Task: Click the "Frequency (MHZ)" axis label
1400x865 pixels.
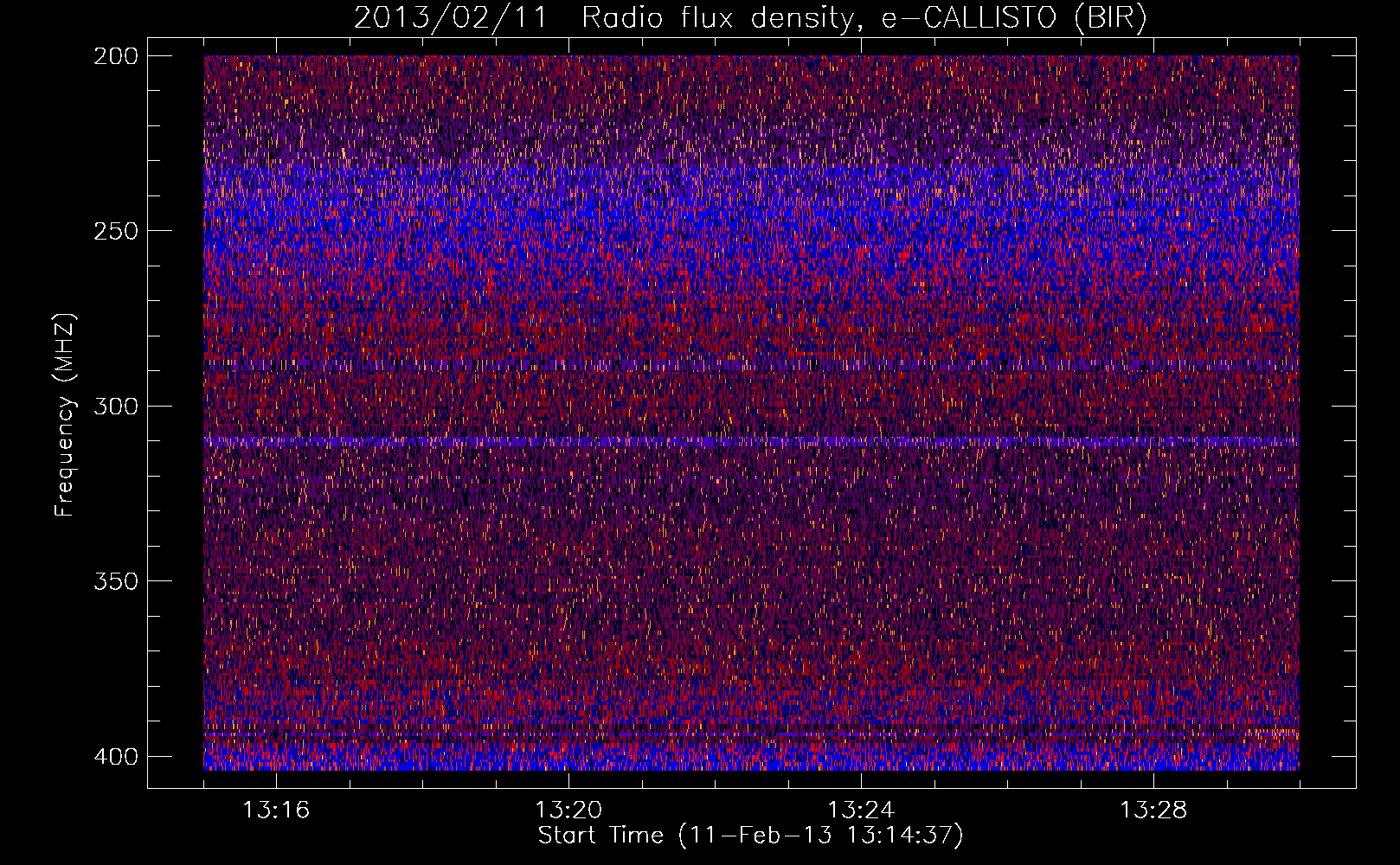Action: 65,415
